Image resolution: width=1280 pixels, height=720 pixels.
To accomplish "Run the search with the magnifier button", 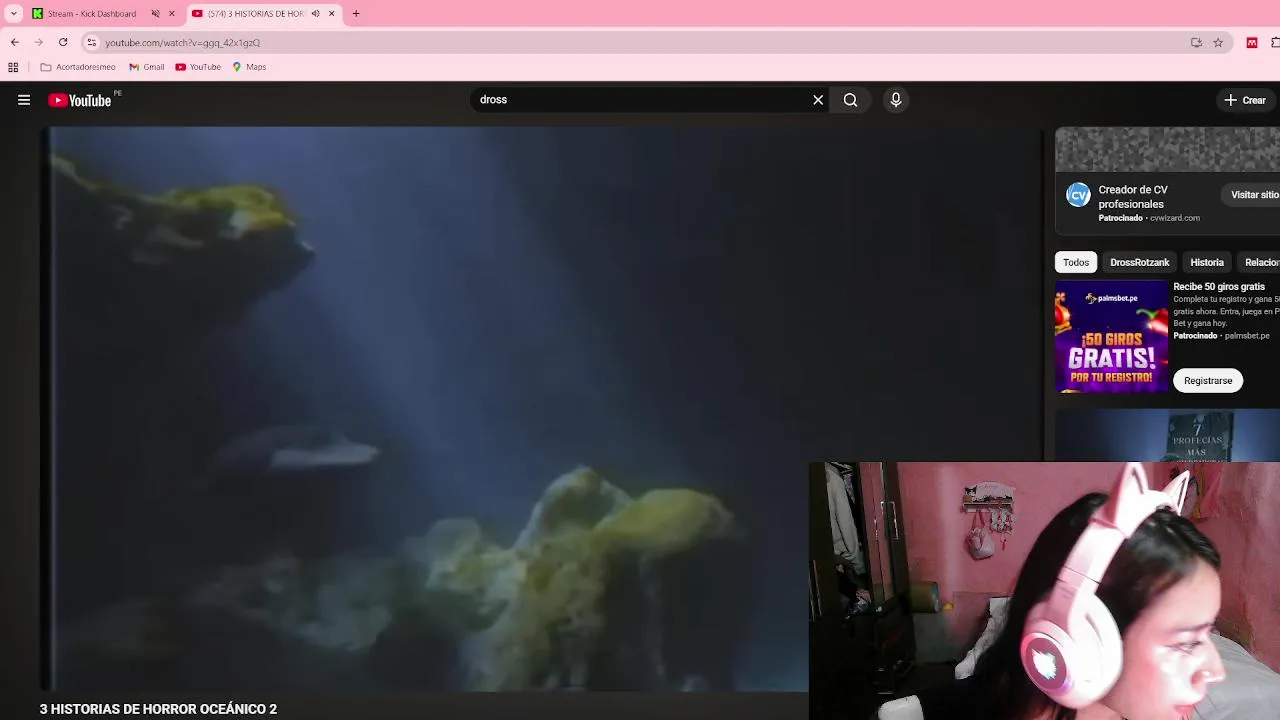I will (x=850, y=100).
